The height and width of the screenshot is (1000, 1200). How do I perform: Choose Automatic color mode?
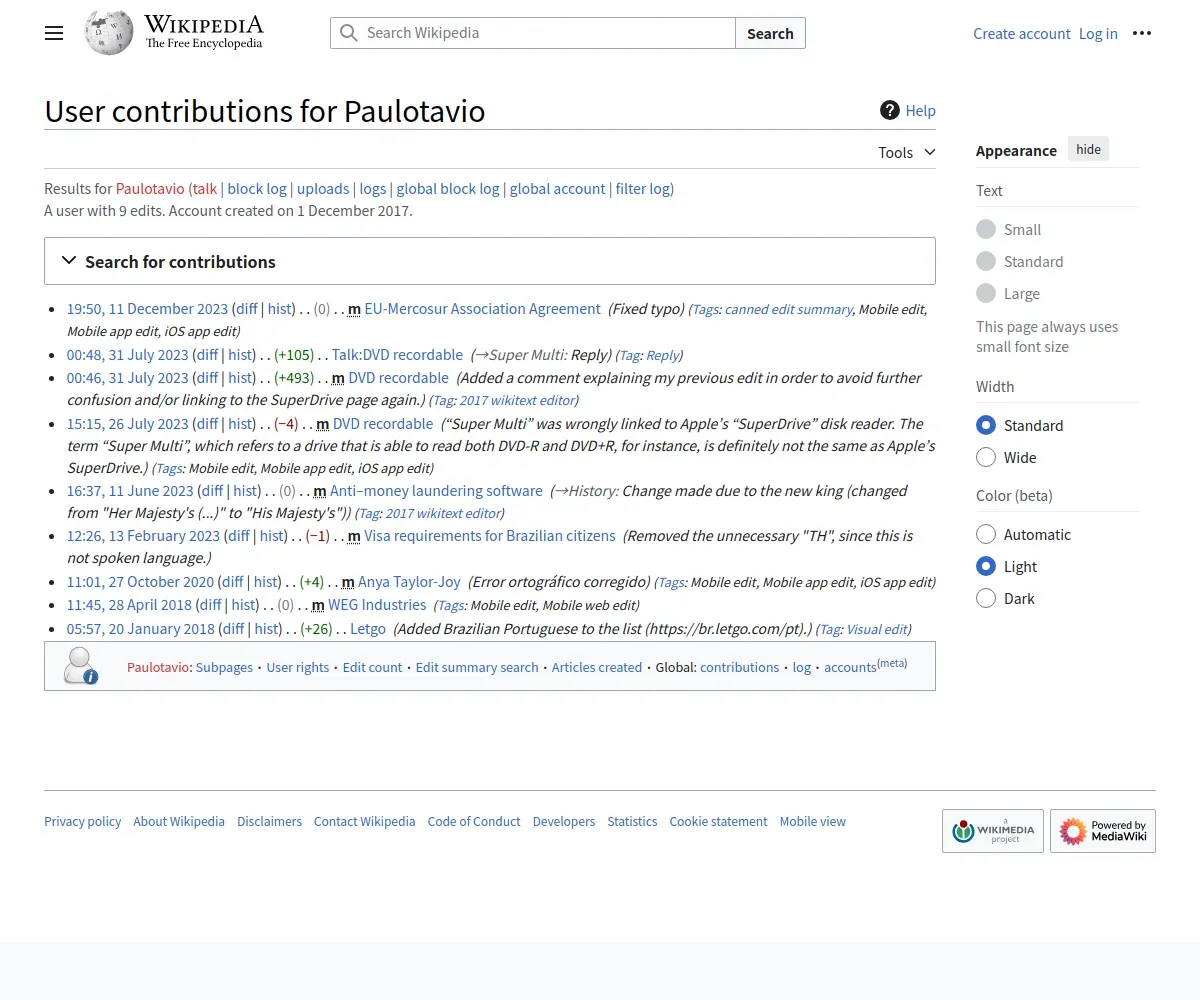[986, 534]
